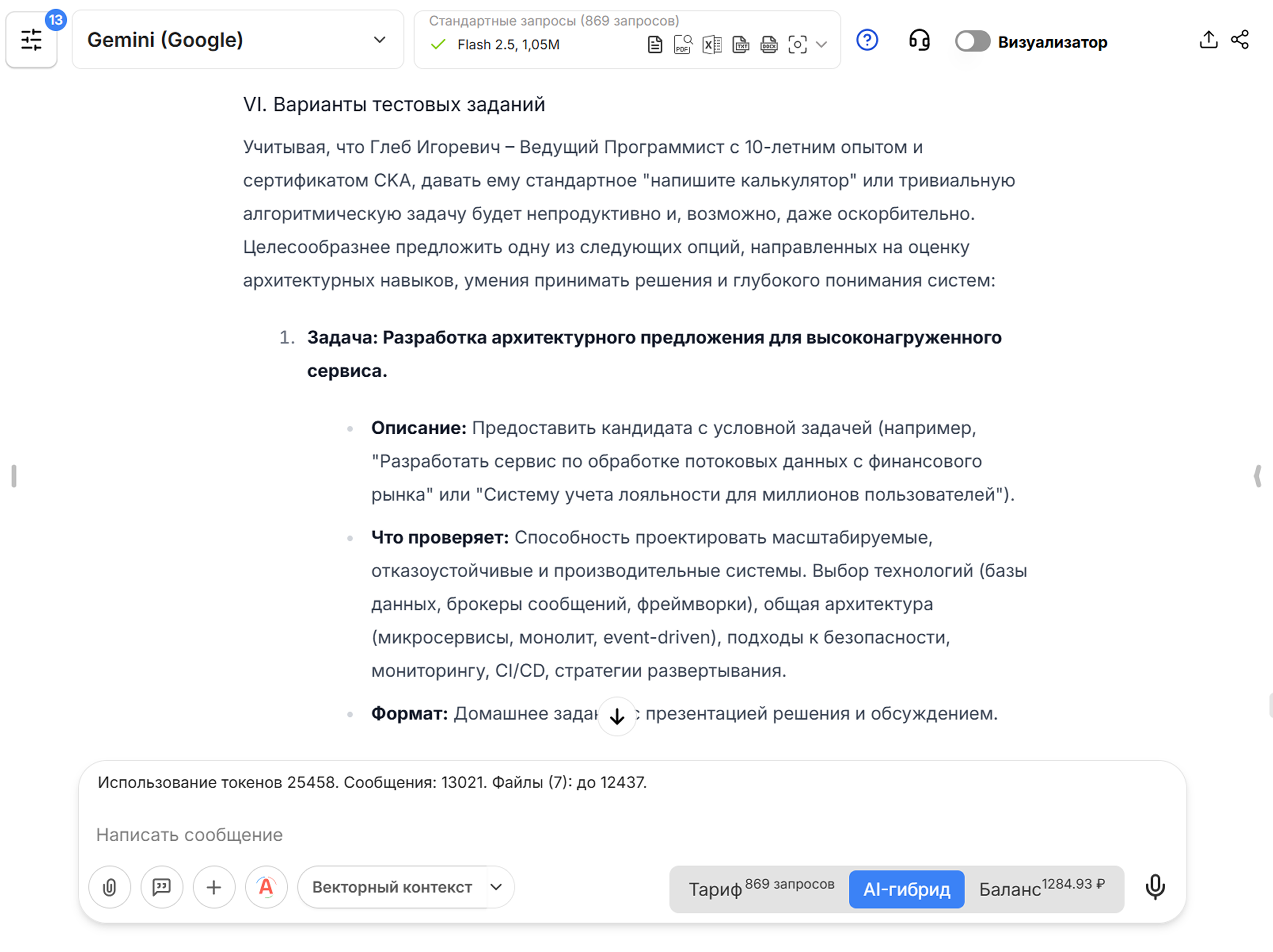Open quick prompts via speech bubble icon
The height and width of the screenshot is (952, 1273).
tap(162, 887)
